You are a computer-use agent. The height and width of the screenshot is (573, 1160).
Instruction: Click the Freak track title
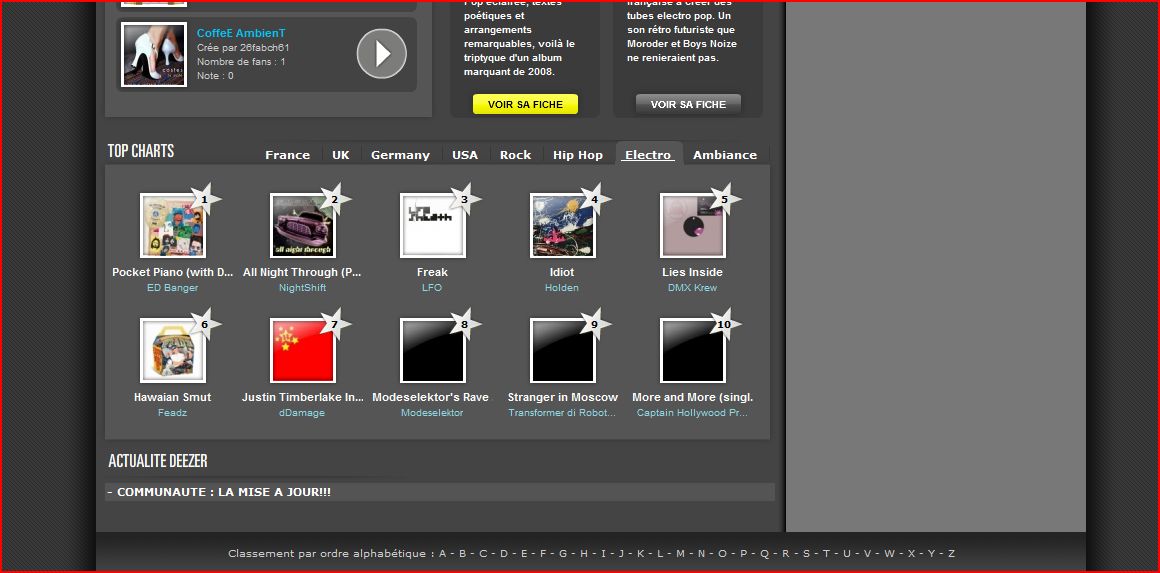[x=432, y=272]
